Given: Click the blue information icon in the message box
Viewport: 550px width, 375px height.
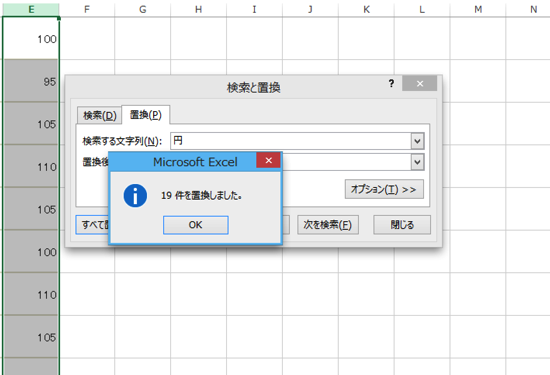Looking at the screenshot, I should 135,195.
